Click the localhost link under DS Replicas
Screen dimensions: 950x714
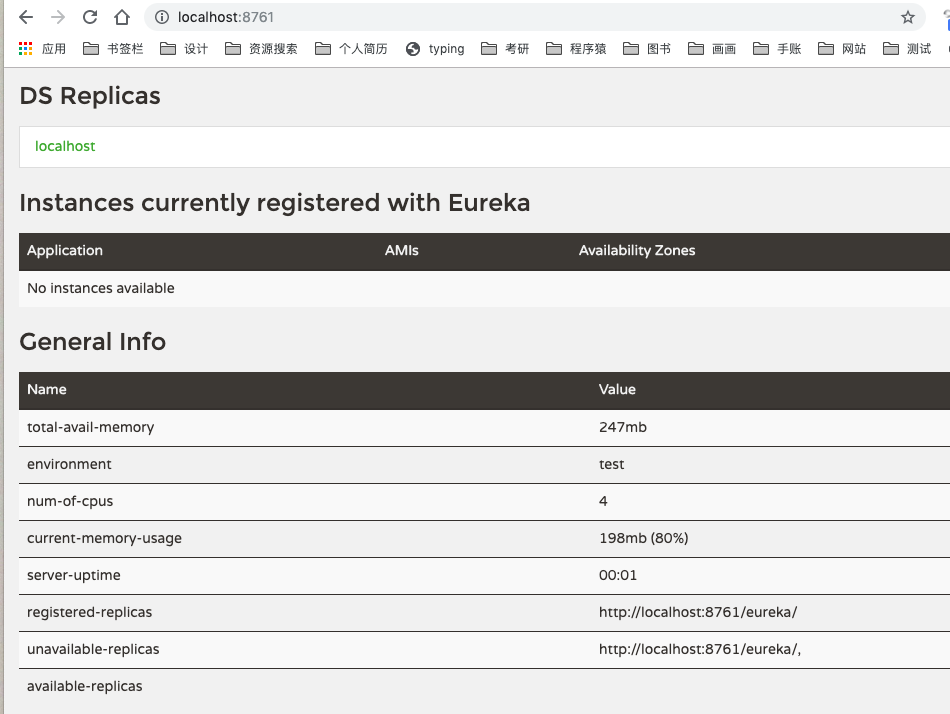pyautogui.click(x=65, y=146)
